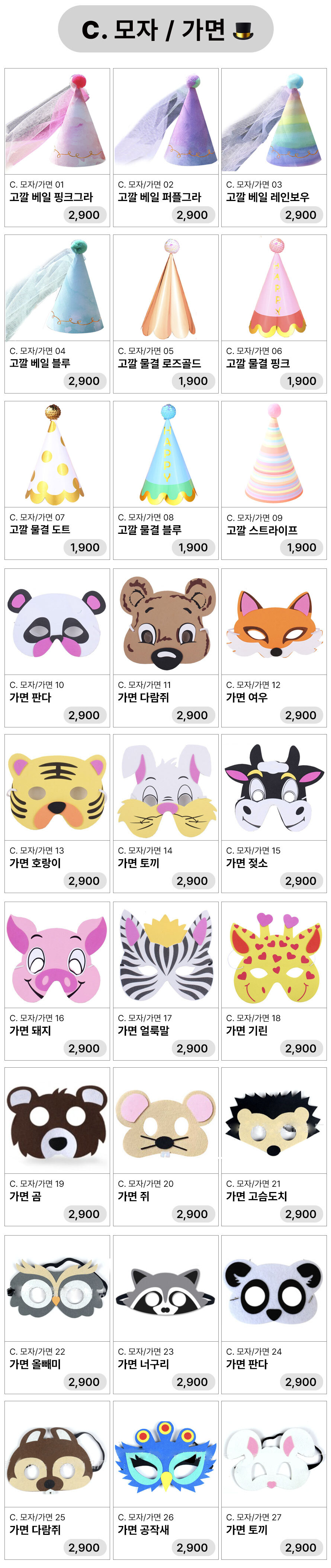Choose the 고깔 물결 로즈골드 hat thumbnail
The width and height of the screenshot is (331, 1568).
(x=165, y=288)
